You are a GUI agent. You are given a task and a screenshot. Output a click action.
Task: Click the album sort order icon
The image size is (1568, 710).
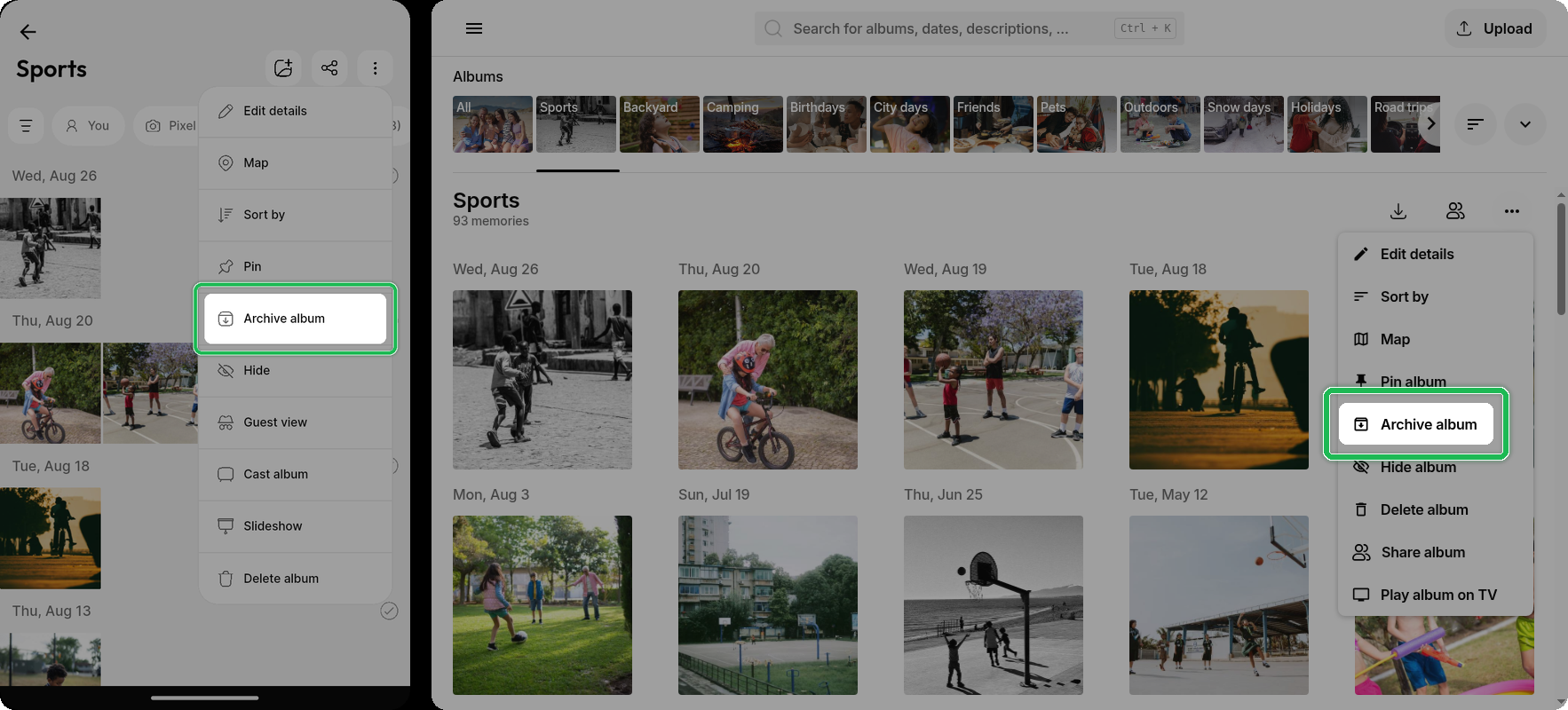(x=1475, y=124)
